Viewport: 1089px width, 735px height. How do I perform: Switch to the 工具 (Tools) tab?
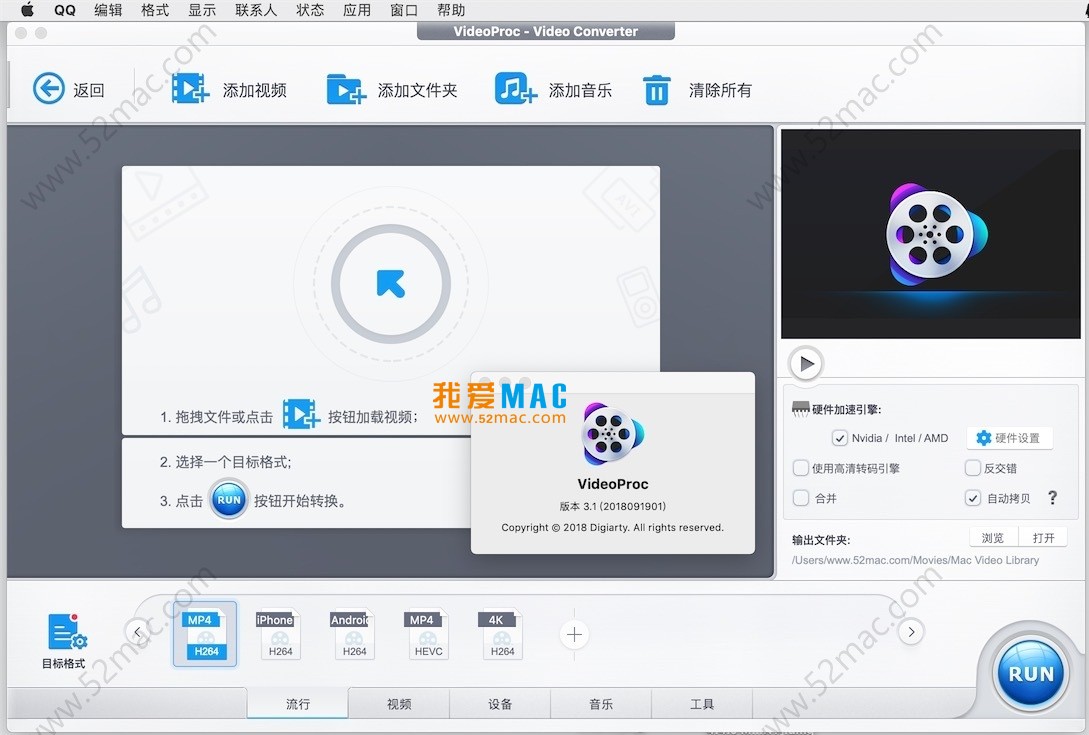click(x=701, y=704)
